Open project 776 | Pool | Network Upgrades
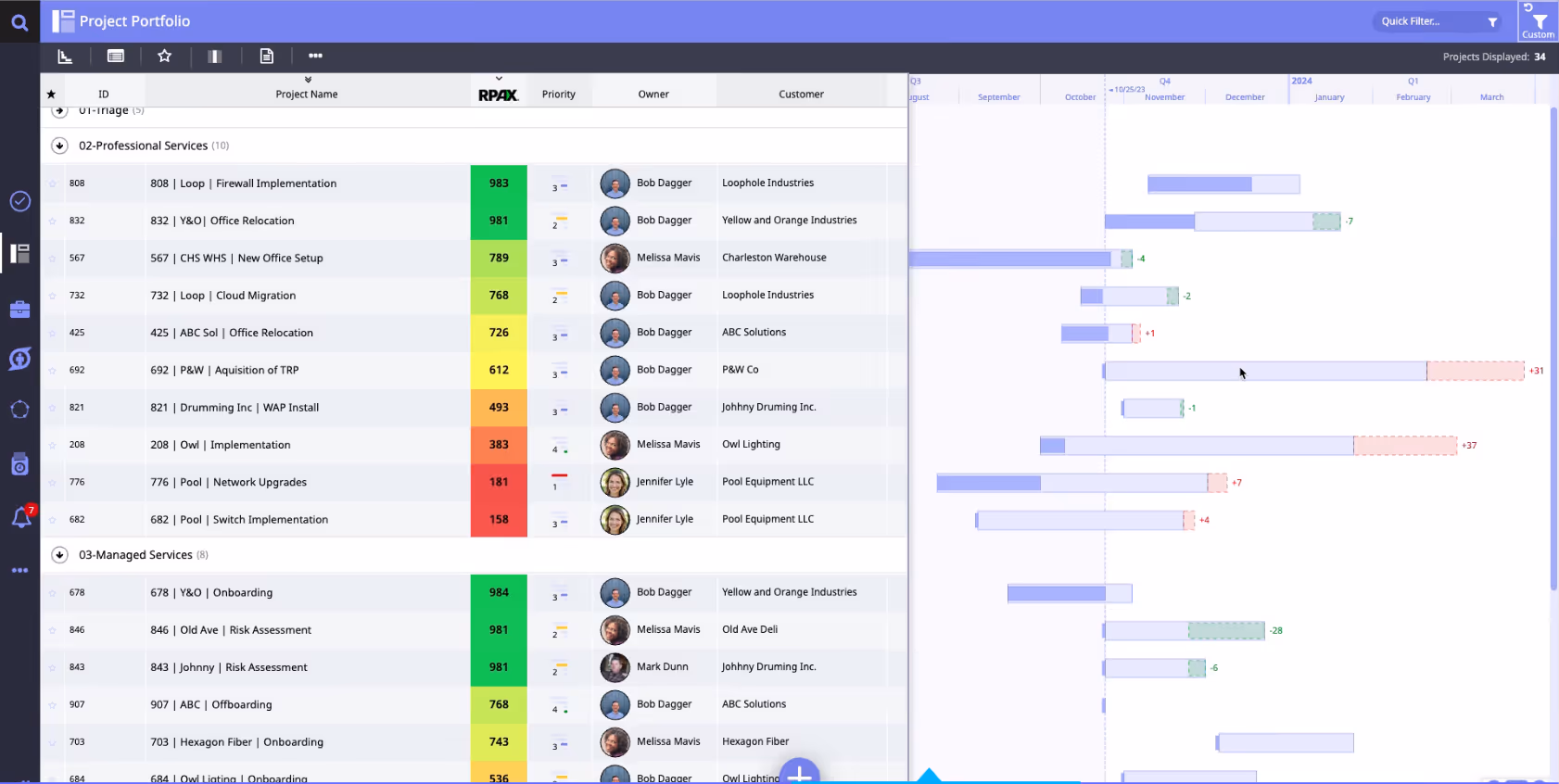 (x=228, y=482)
